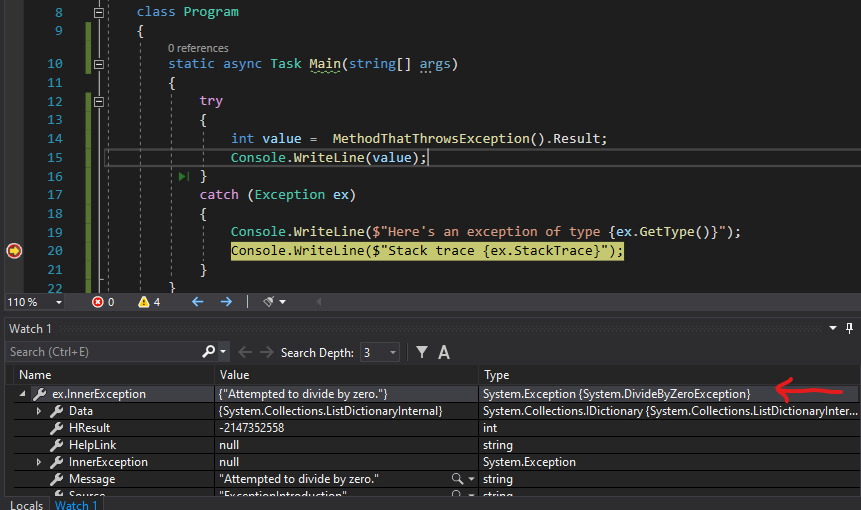861x510 pixels.
Task: Click the red error count icon
Action: click(x=98, y=302)
